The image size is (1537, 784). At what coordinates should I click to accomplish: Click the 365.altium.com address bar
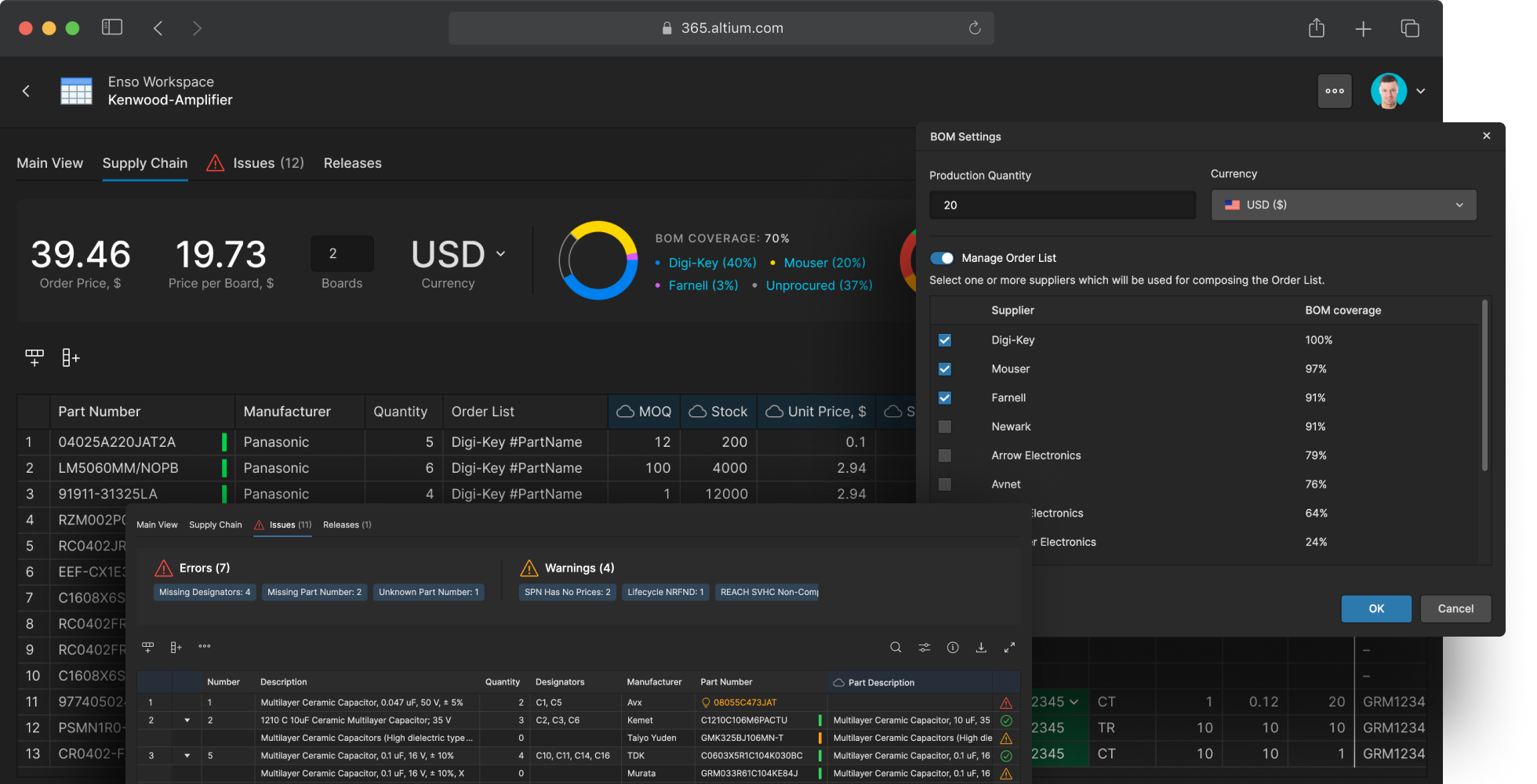point(721,28)
